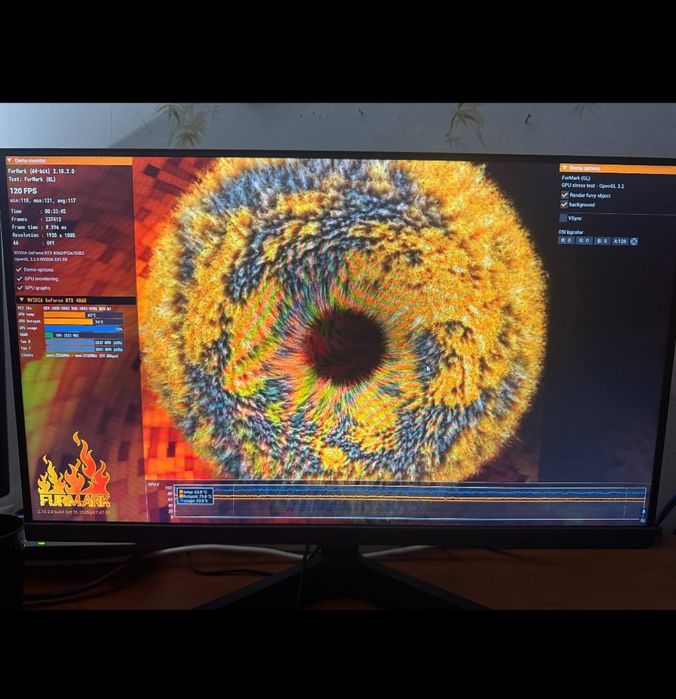This screenshot has height=699, width=676.
Task: Uncheck the GPU graphs checkbox
Action: click(x=19, y=288)
